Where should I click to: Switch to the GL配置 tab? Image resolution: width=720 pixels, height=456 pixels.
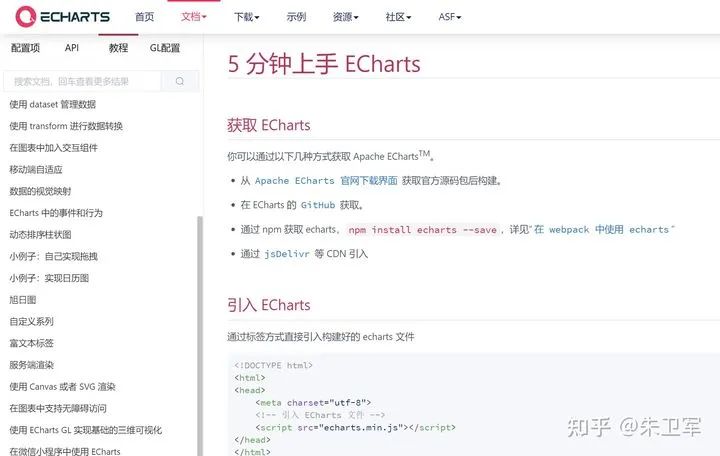(x=165, y=48)
